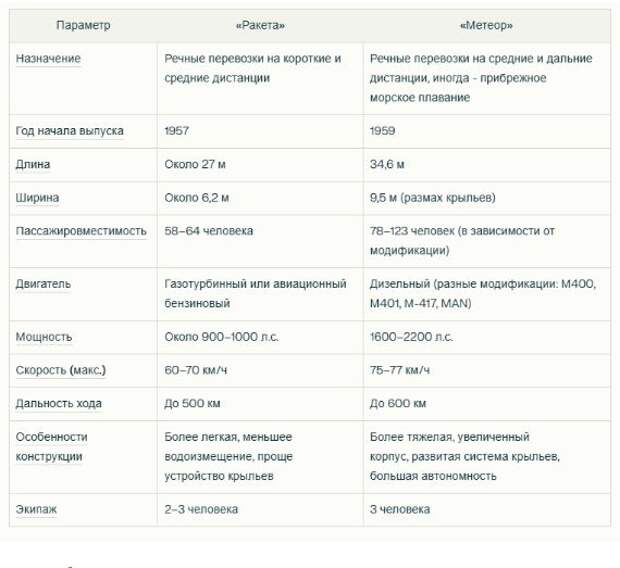Click the Экипаж row label
620x568 pixels.
(36, 509)
